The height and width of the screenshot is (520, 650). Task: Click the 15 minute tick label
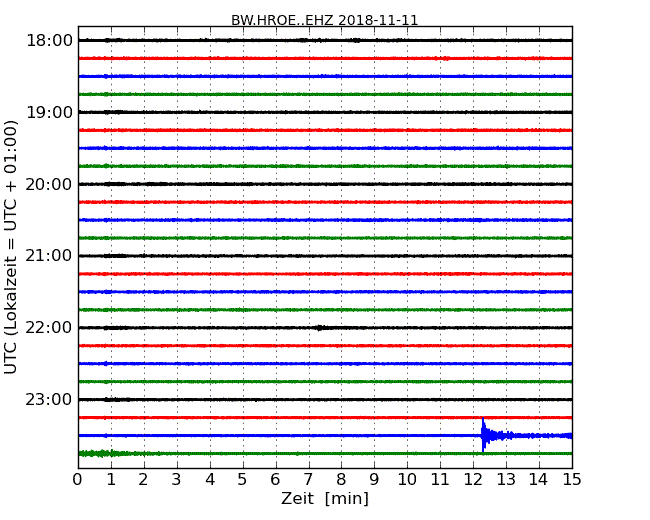pos(572,480)
